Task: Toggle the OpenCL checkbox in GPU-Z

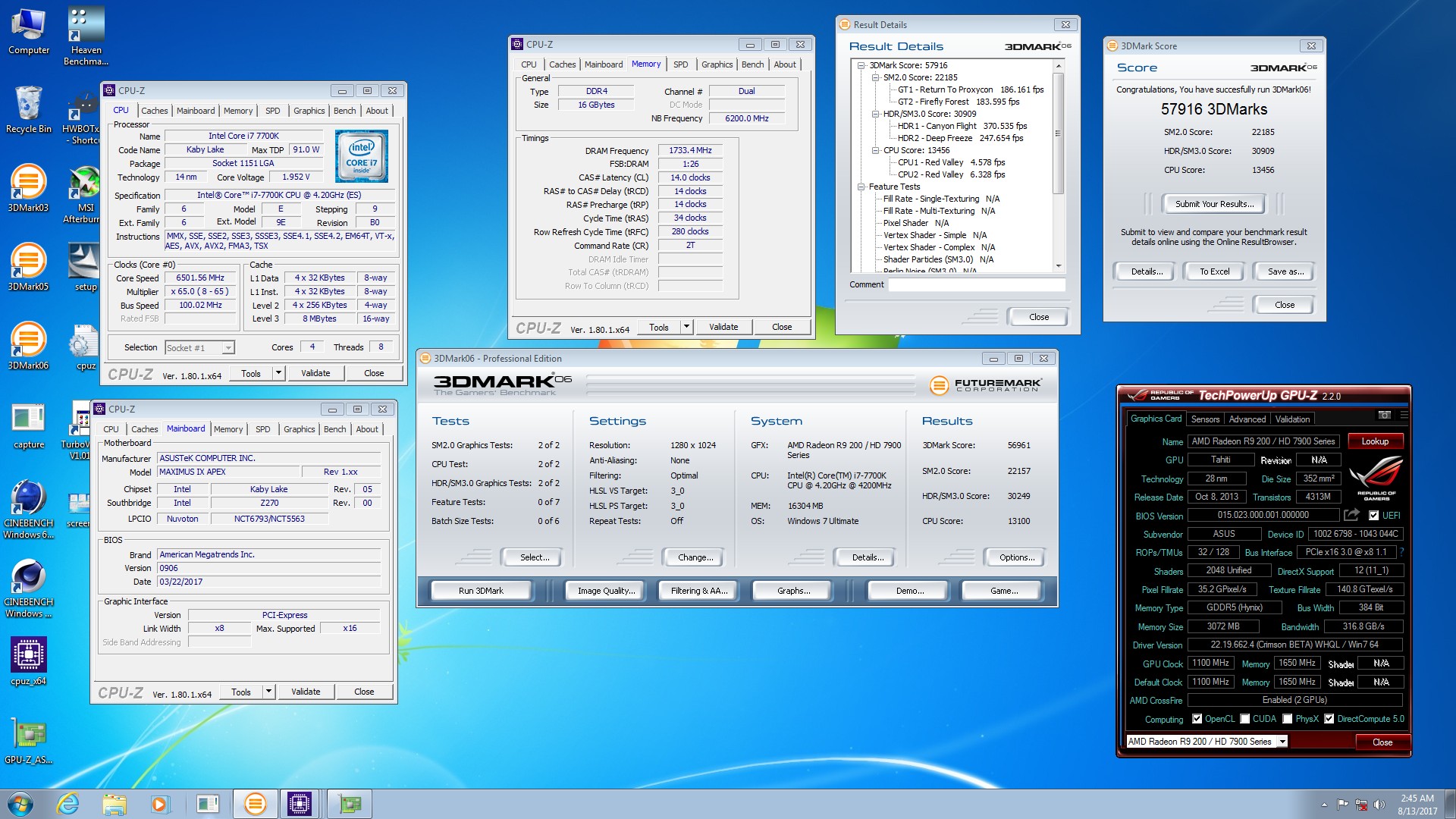Action: pos(1197,719)
